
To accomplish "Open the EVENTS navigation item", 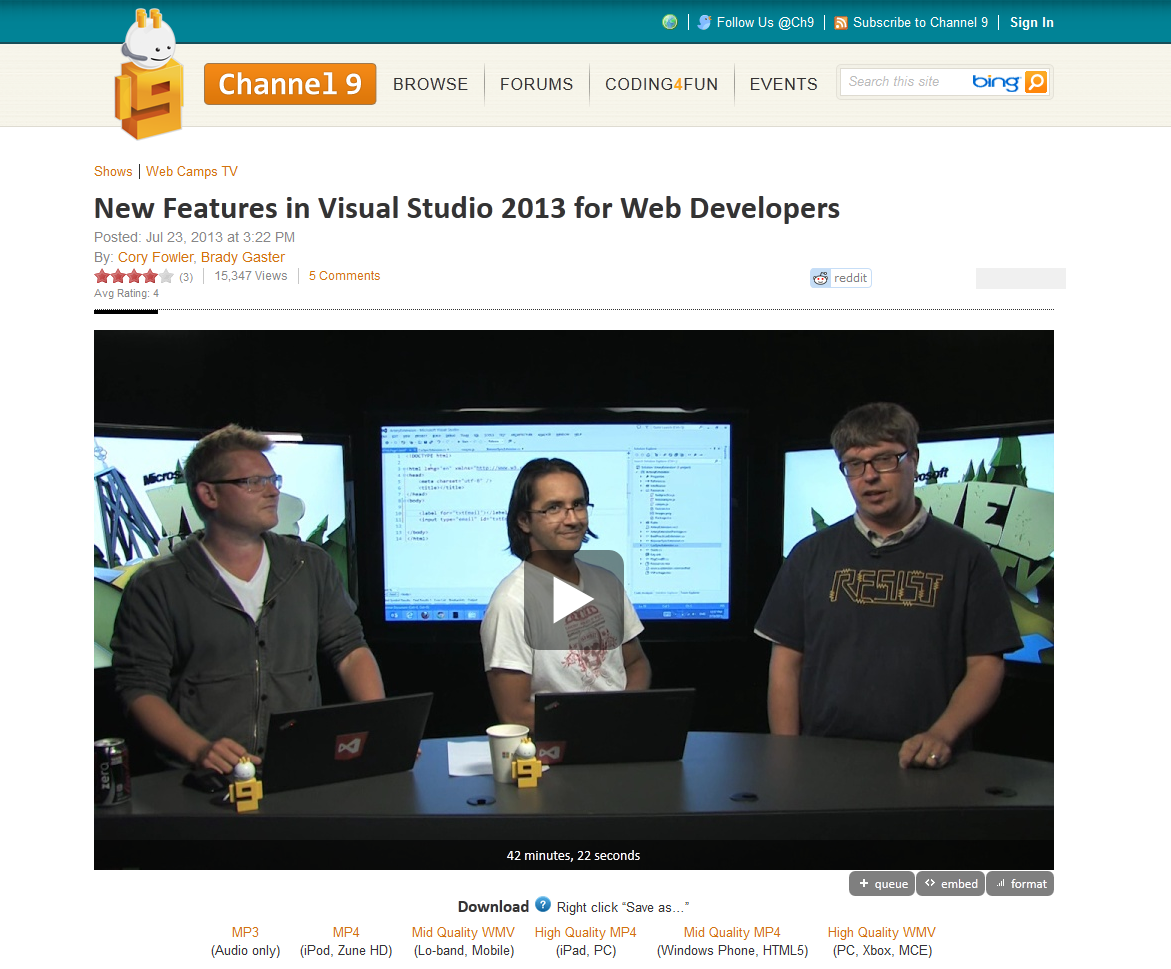I will click(783, 84).
